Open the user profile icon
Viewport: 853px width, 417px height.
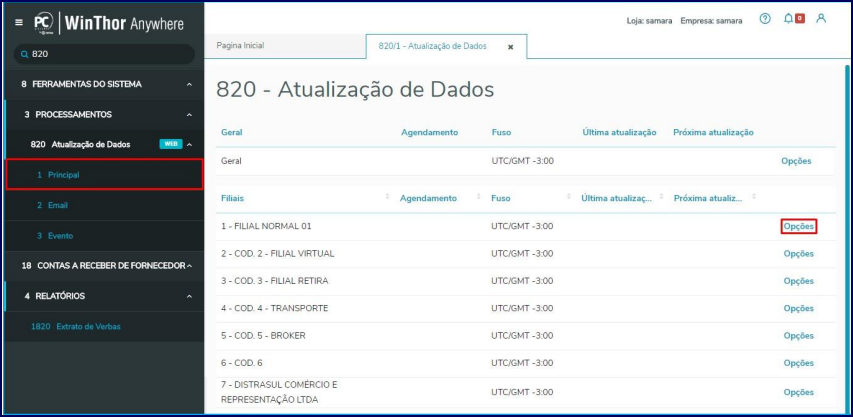coord(821,18)
